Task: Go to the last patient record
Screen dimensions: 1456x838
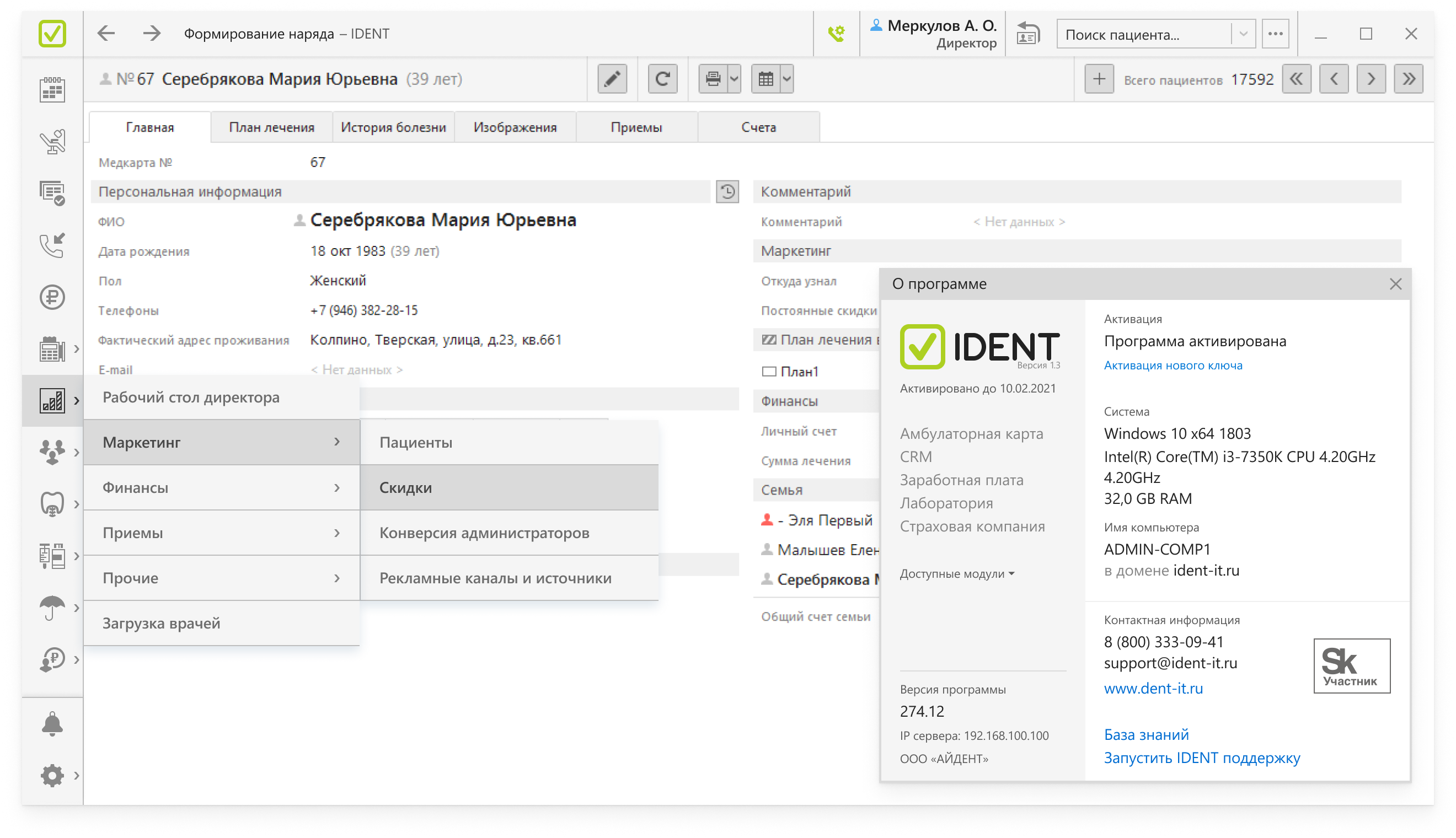Action: click(1408, 79)
